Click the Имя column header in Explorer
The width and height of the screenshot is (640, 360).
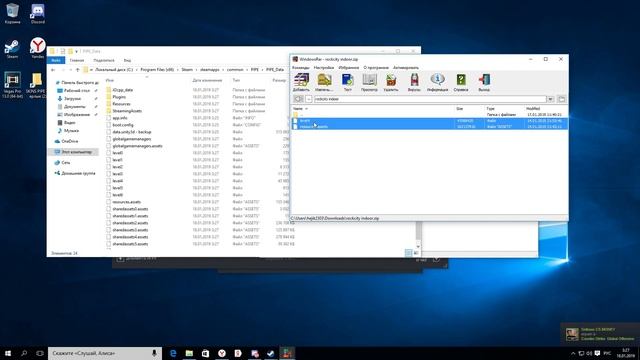(x=109, y=80)
